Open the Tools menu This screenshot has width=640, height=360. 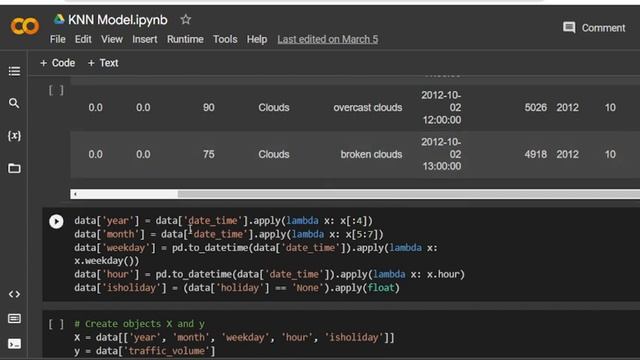point(225,40)
